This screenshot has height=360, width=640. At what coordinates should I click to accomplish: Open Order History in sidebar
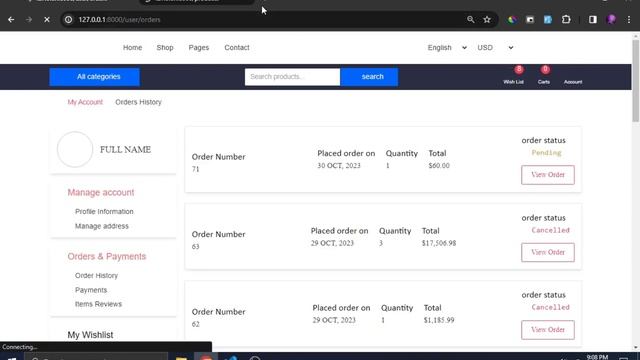point(96,276)
